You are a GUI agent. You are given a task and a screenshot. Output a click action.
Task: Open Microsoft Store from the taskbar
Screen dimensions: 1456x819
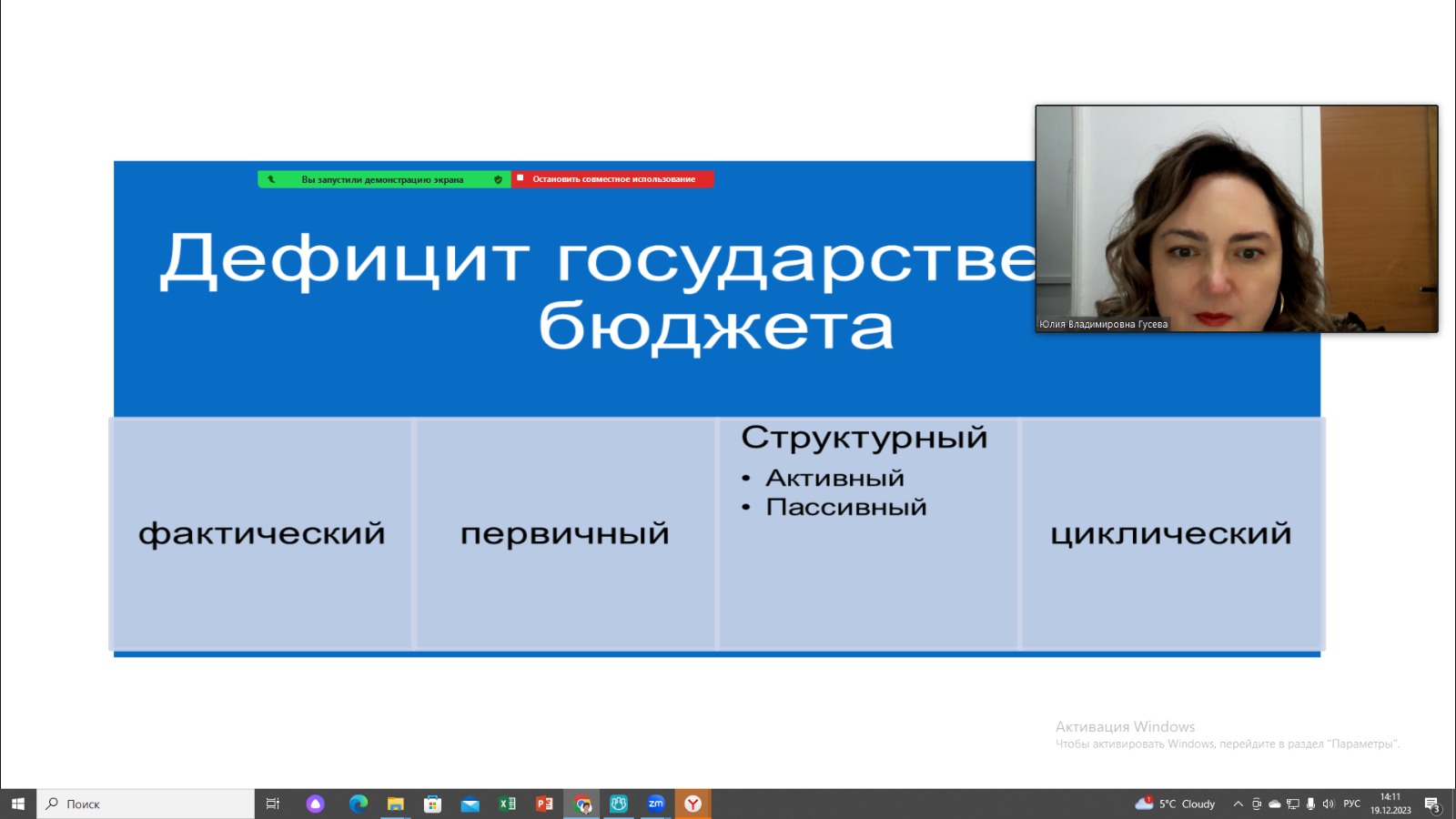click(x=432, y=804)
